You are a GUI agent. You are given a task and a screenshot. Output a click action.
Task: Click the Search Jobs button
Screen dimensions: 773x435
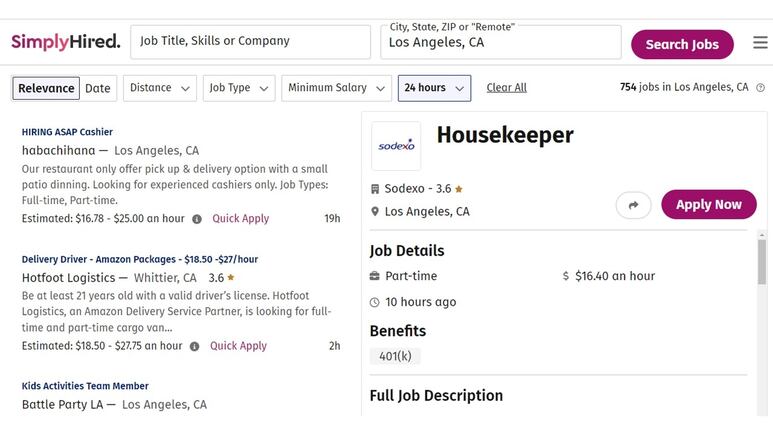coord(682,44)
